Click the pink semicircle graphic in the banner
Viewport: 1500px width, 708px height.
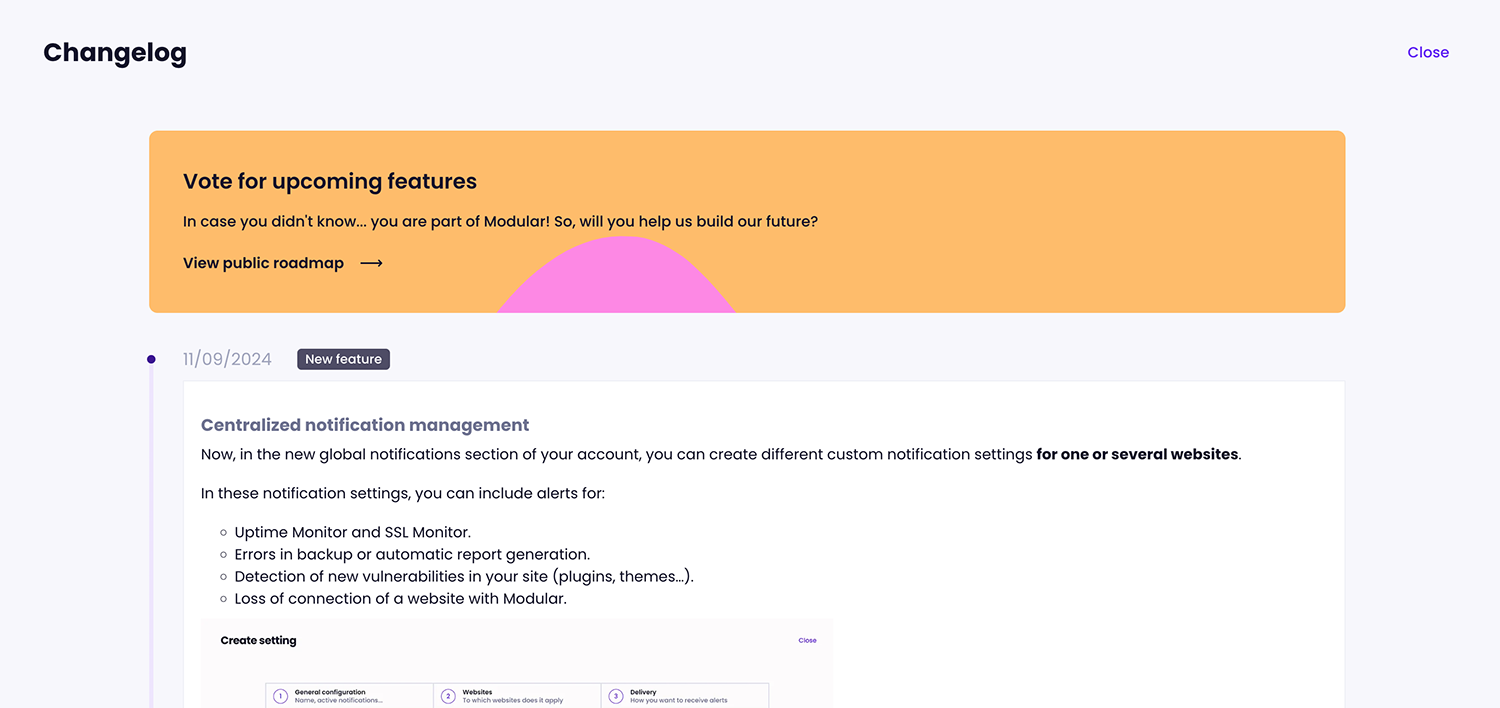tap(617, 285)
